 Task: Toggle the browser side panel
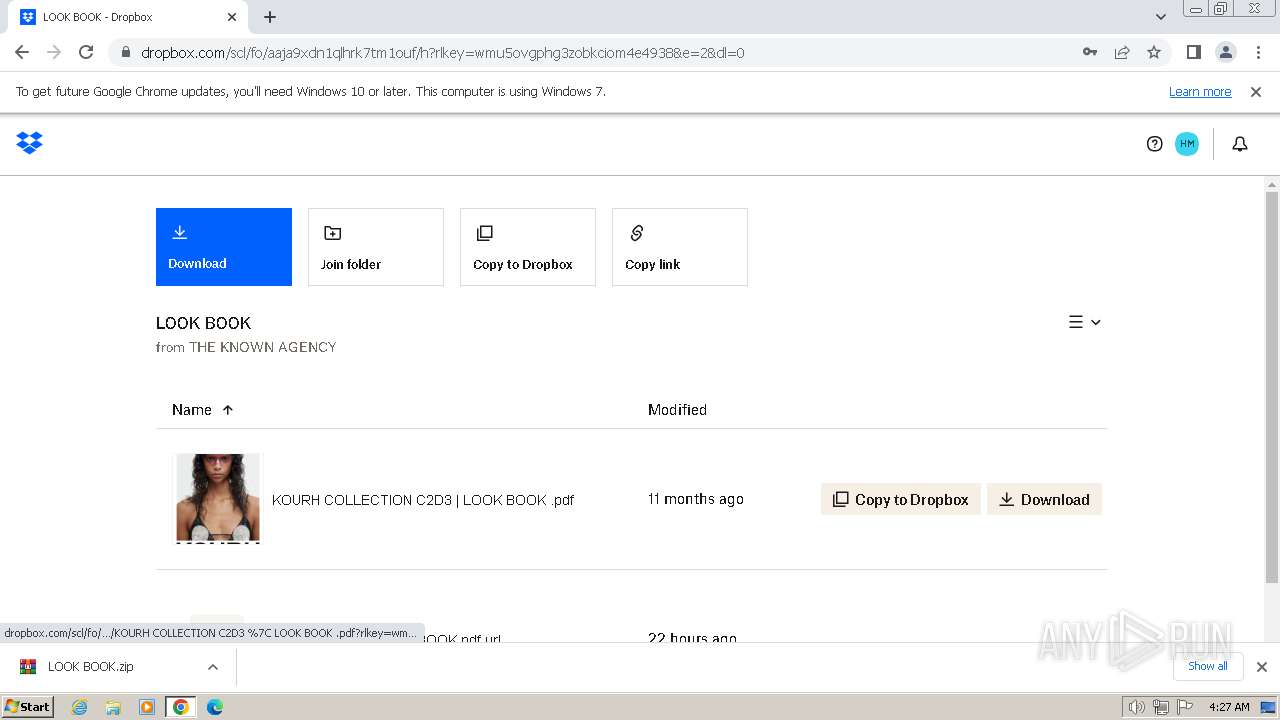coord(1194,52)
